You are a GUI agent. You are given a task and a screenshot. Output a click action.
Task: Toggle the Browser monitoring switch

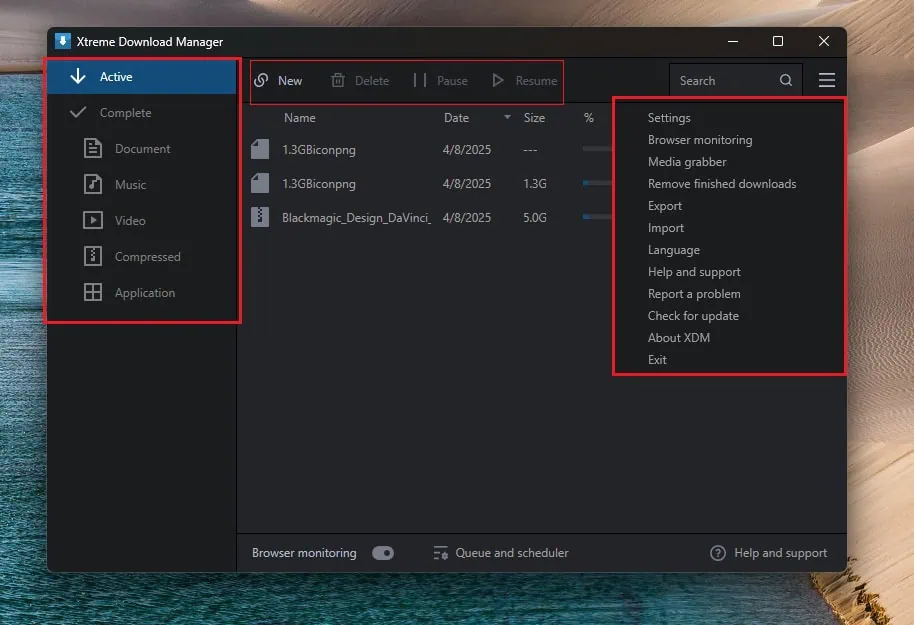[x=383, y=553]
